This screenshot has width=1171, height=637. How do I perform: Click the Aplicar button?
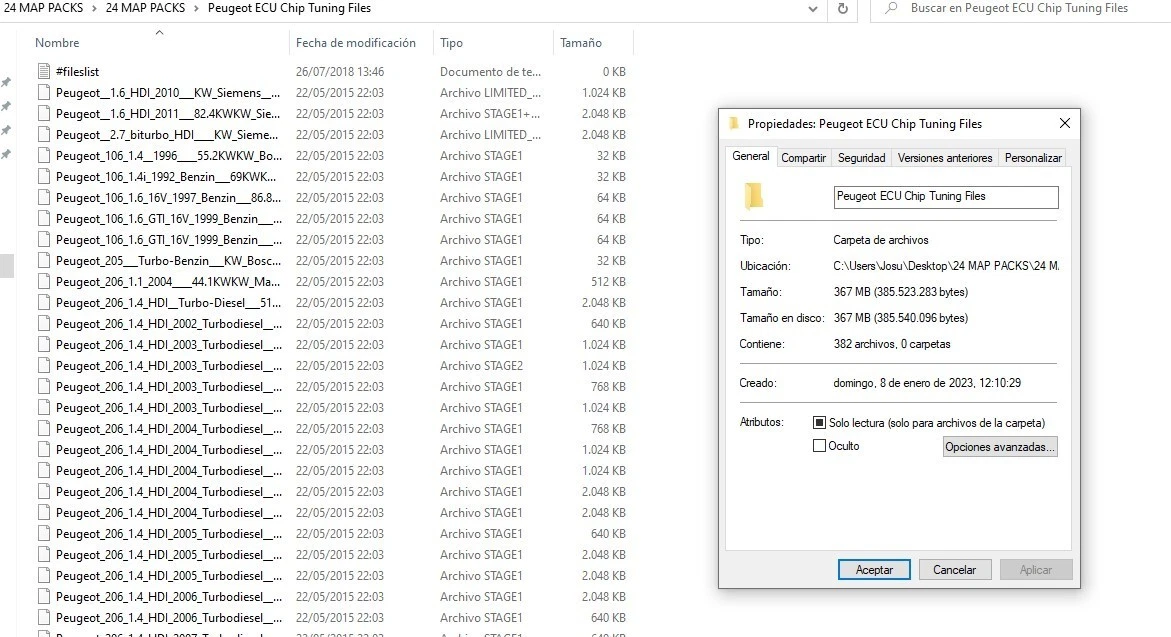tap(1036, 570)
